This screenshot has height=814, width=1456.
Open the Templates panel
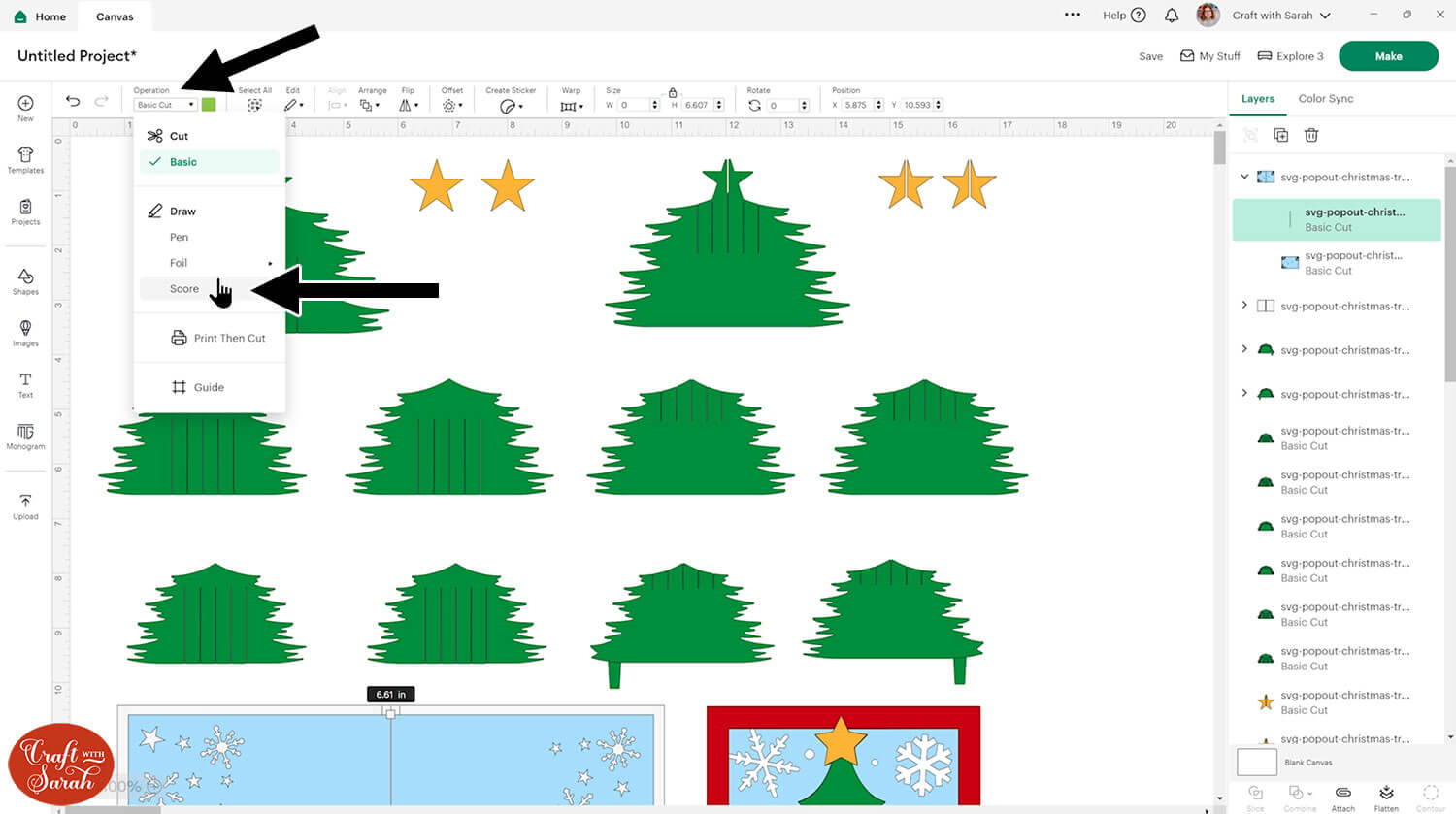pos(25,160)
